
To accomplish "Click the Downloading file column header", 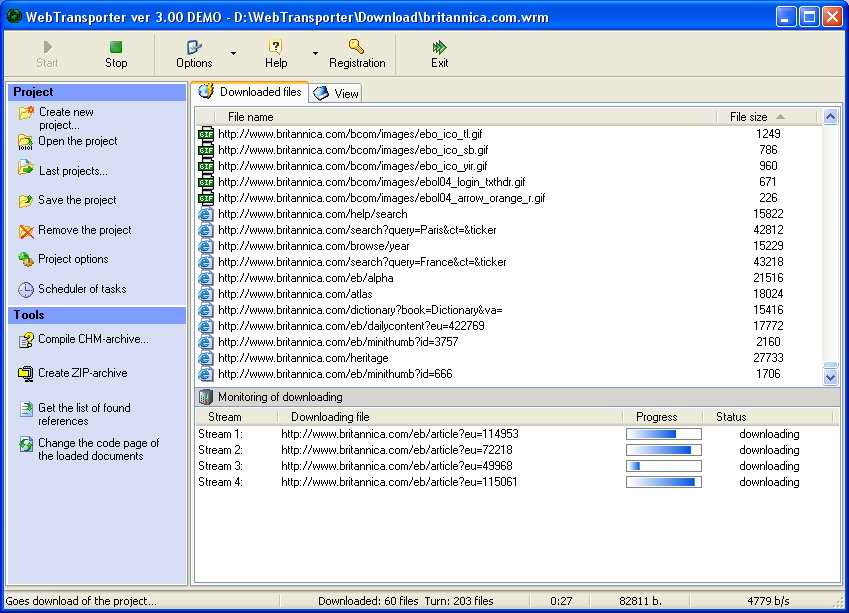I will pyautogui.click(x=449, y=416).
